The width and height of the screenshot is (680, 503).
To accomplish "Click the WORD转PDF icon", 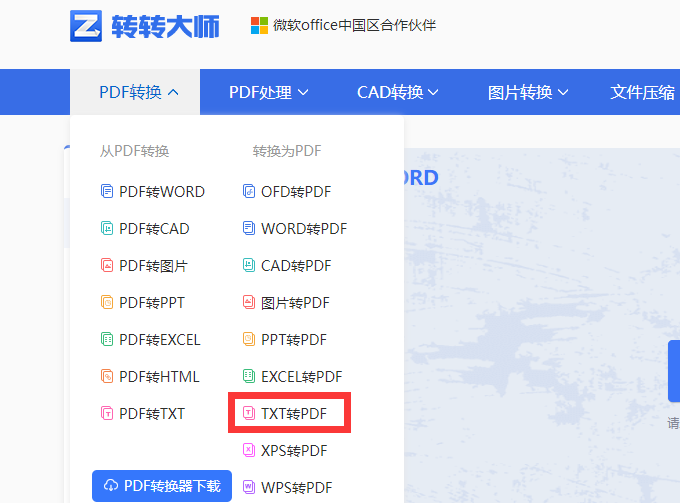I will (x=248, y=228).
